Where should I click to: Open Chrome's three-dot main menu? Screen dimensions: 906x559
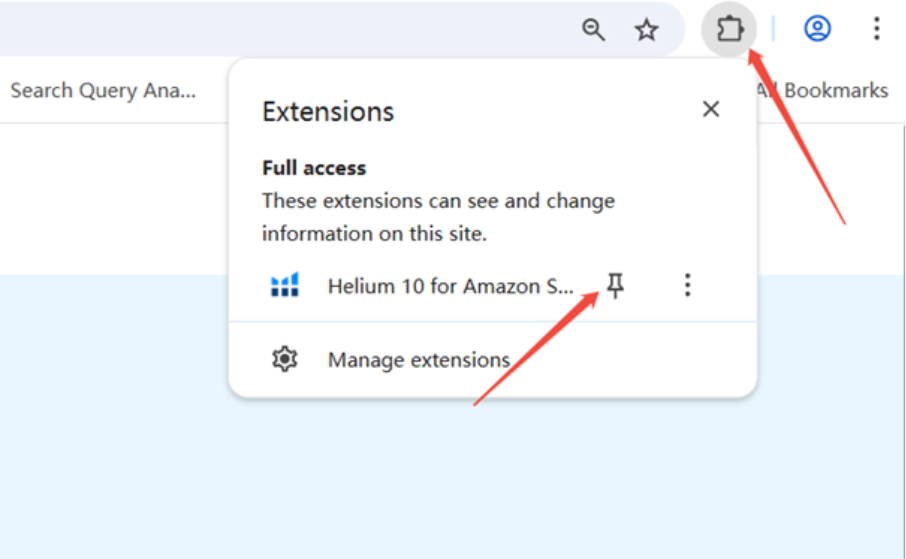click(x=876, y=29)
